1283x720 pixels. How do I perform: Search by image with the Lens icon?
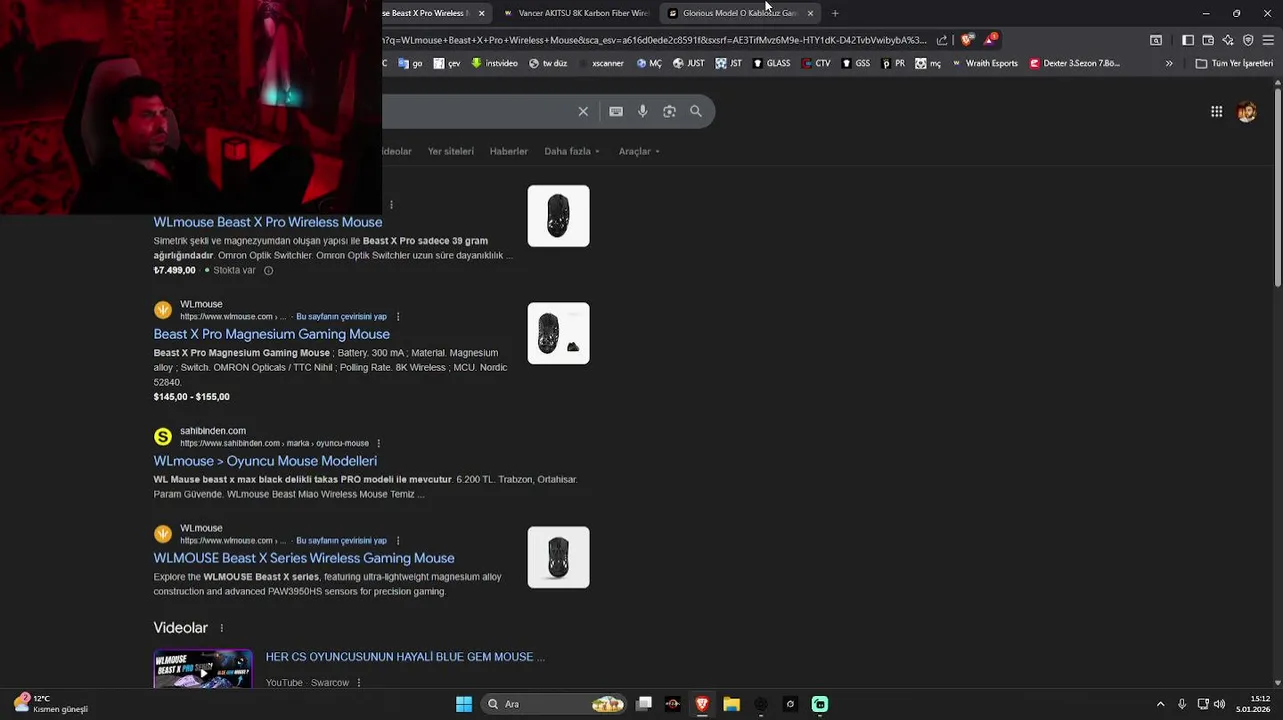[669, 111]
